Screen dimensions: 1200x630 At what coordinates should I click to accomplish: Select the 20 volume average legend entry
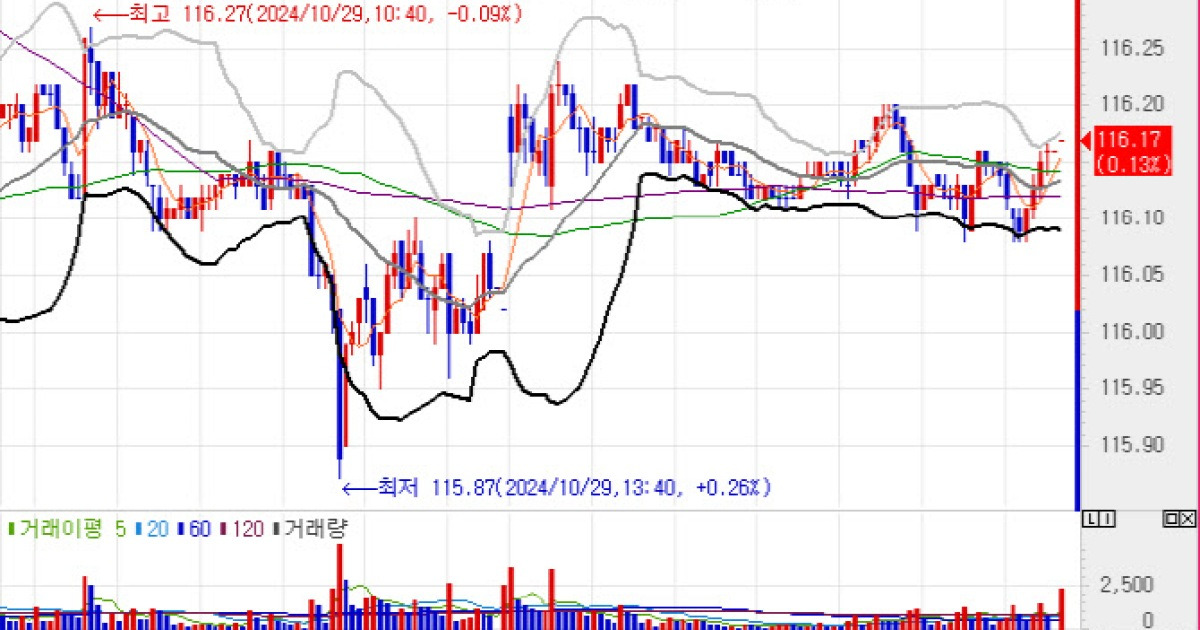[150, 528]
